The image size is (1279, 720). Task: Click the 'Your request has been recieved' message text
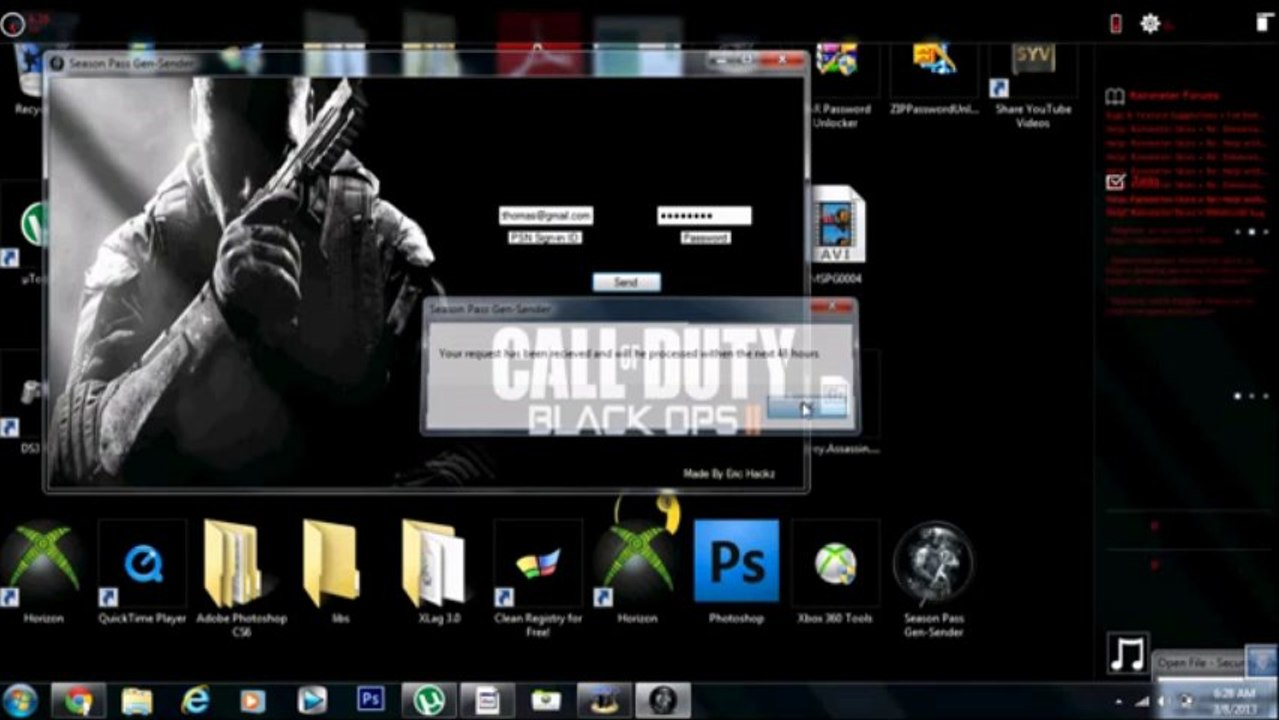pos(629,354)
